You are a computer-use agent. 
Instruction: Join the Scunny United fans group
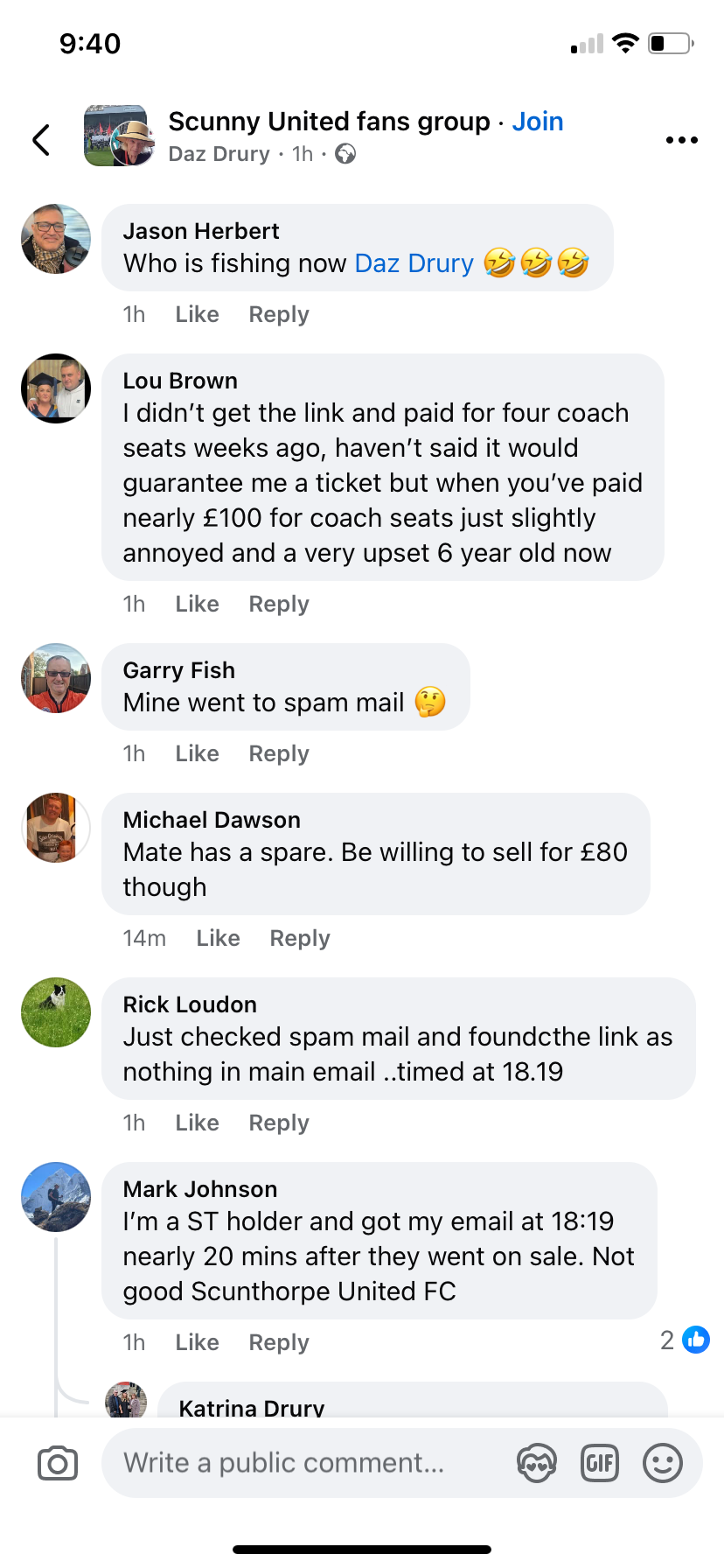click(537, 122)
